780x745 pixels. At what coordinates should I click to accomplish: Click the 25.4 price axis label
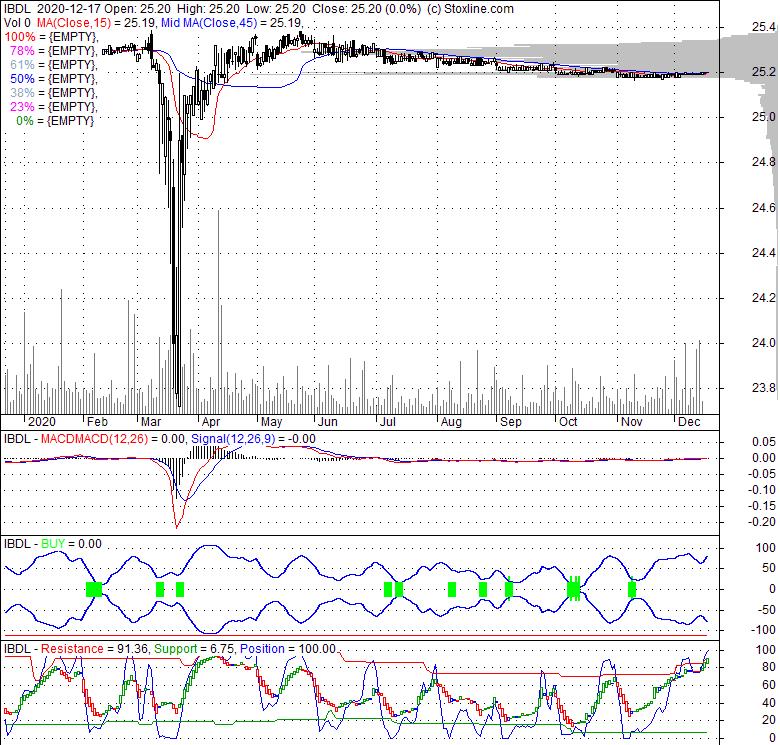764,27
